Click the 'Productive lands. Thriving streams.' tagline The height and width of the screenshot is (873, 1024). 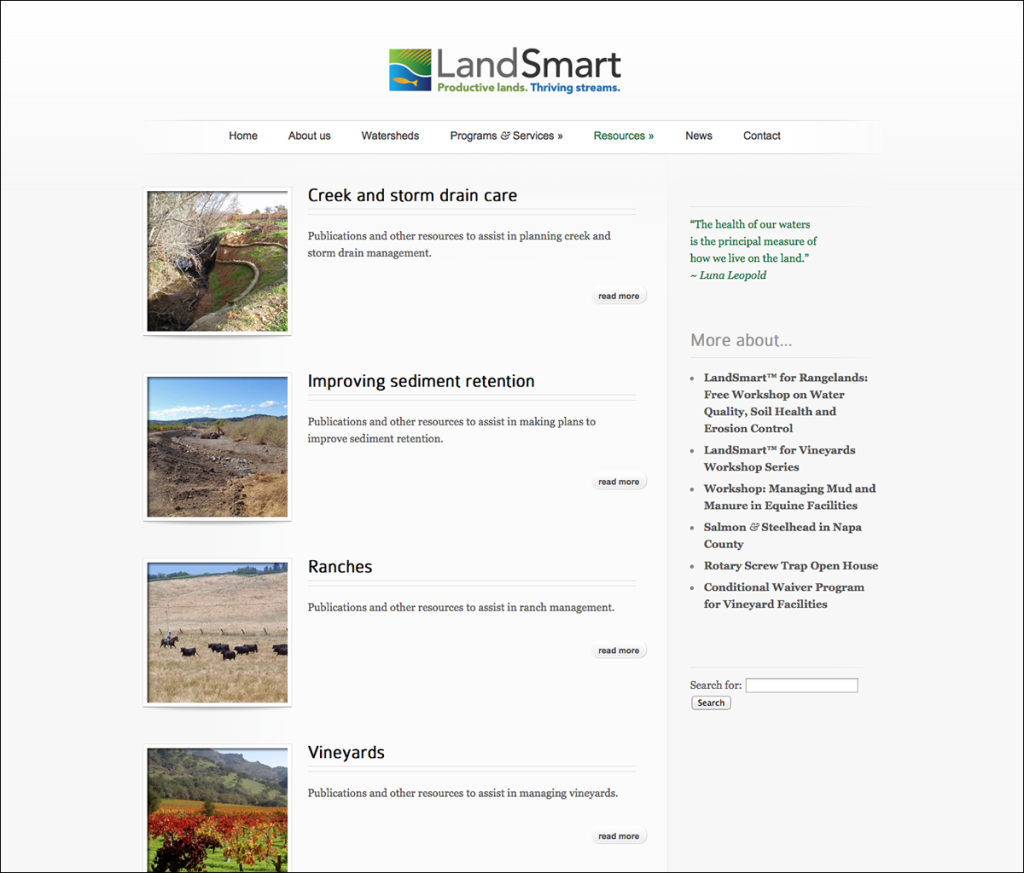pos(528,87)
